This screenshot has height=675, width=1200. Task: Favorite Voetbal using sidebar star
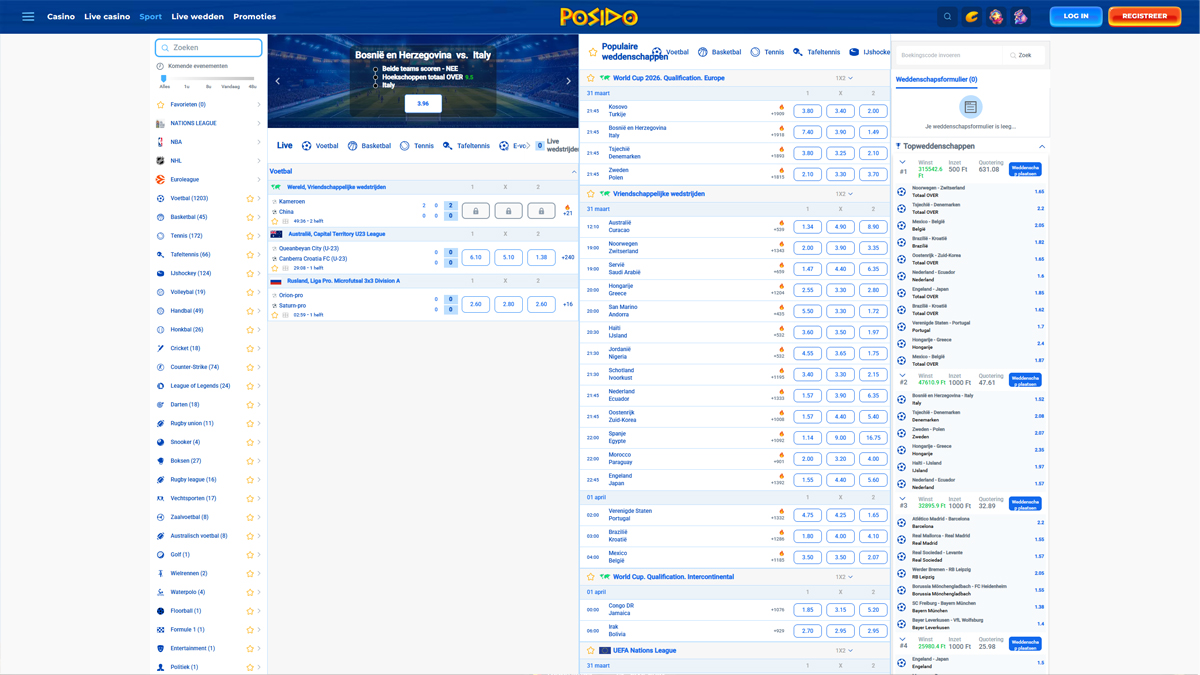[250, 199]
